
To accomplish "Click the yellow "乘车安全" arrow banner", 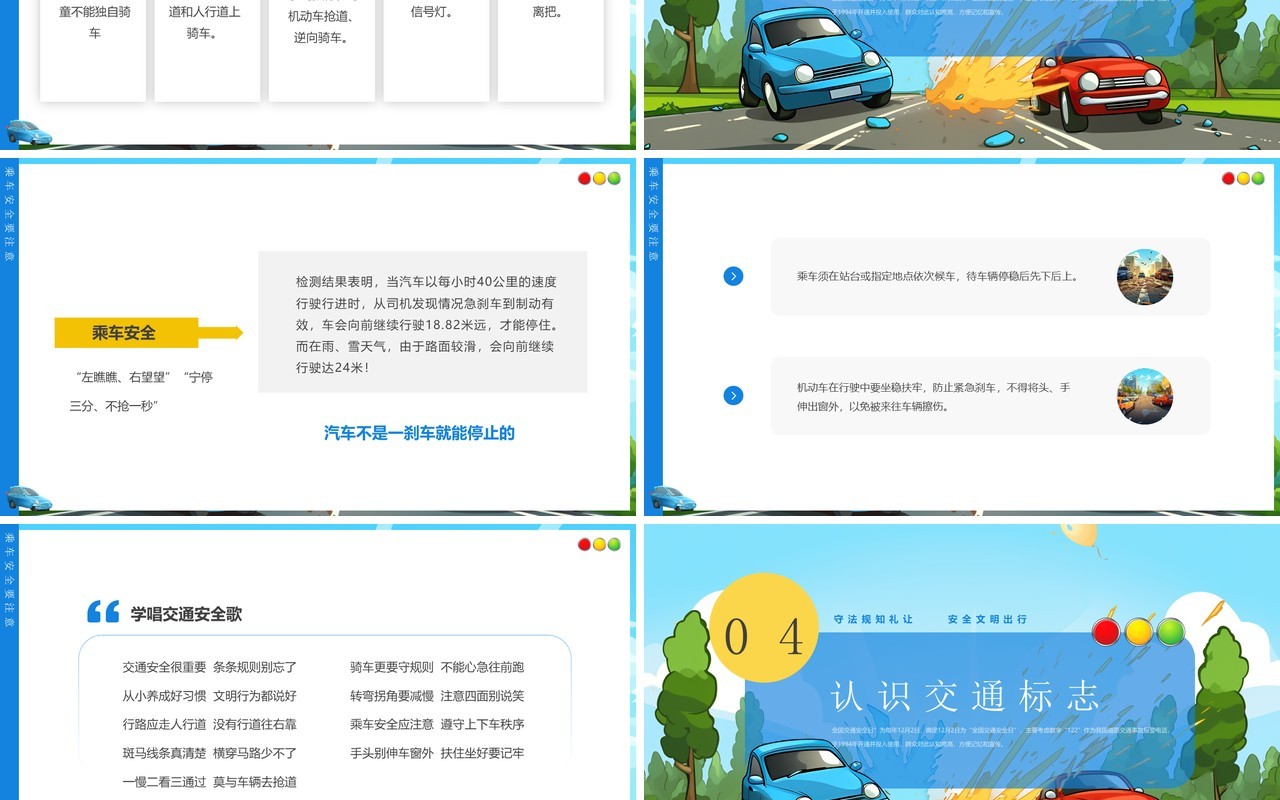I will click(x=148, y=333).
